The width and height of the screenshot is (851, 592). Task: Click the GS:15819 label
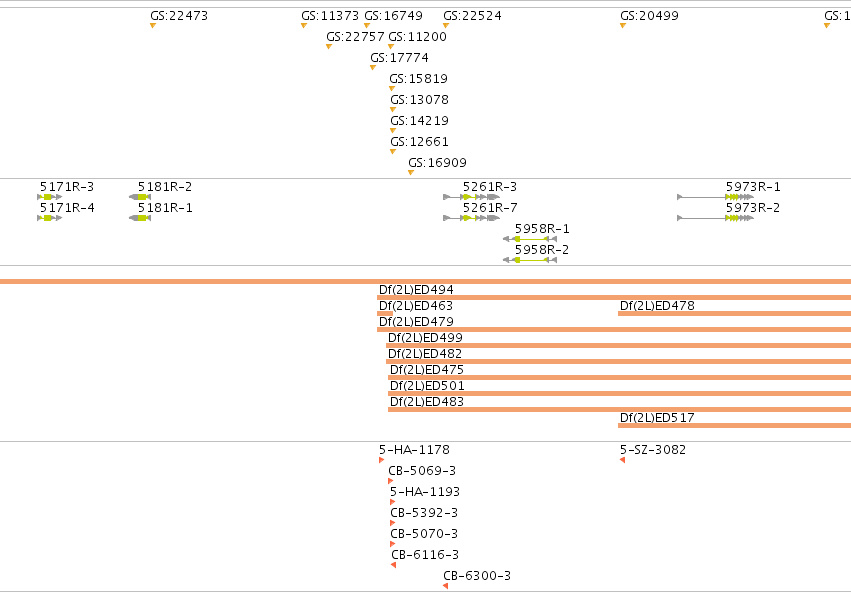click(418, 79)
